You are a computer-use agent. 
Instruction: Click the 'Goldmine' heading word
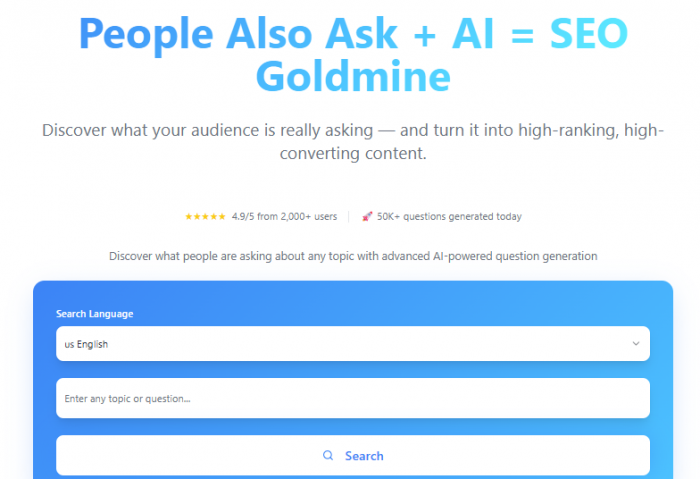point(352,76)
